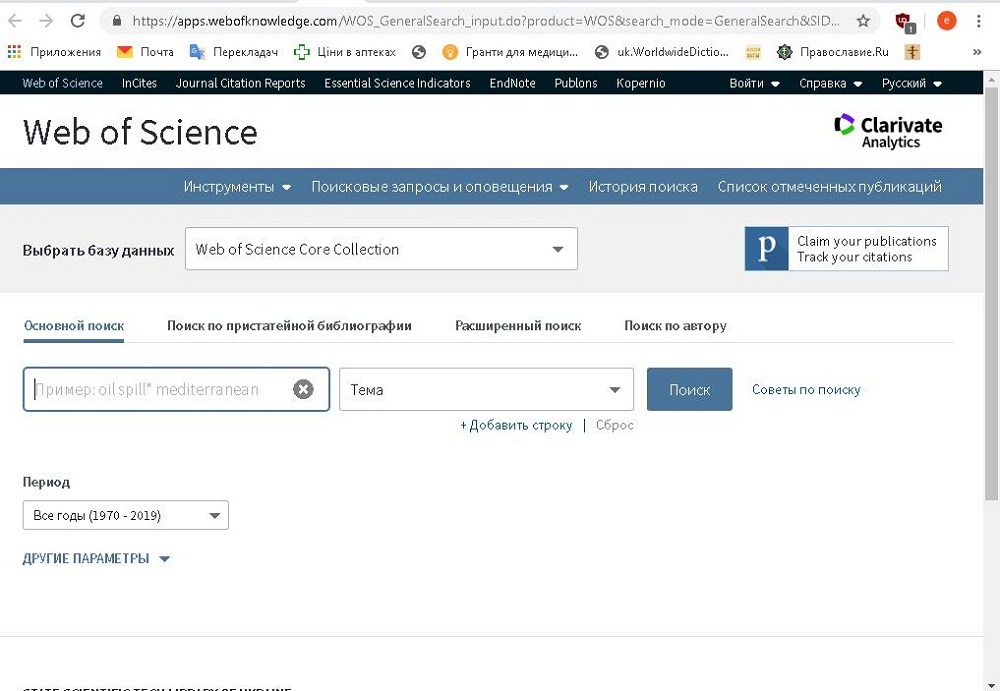The height and width of the screenshot is (691, 1000).
Task: Open Chrome three-dot menu
Action: tap(978, 21)
